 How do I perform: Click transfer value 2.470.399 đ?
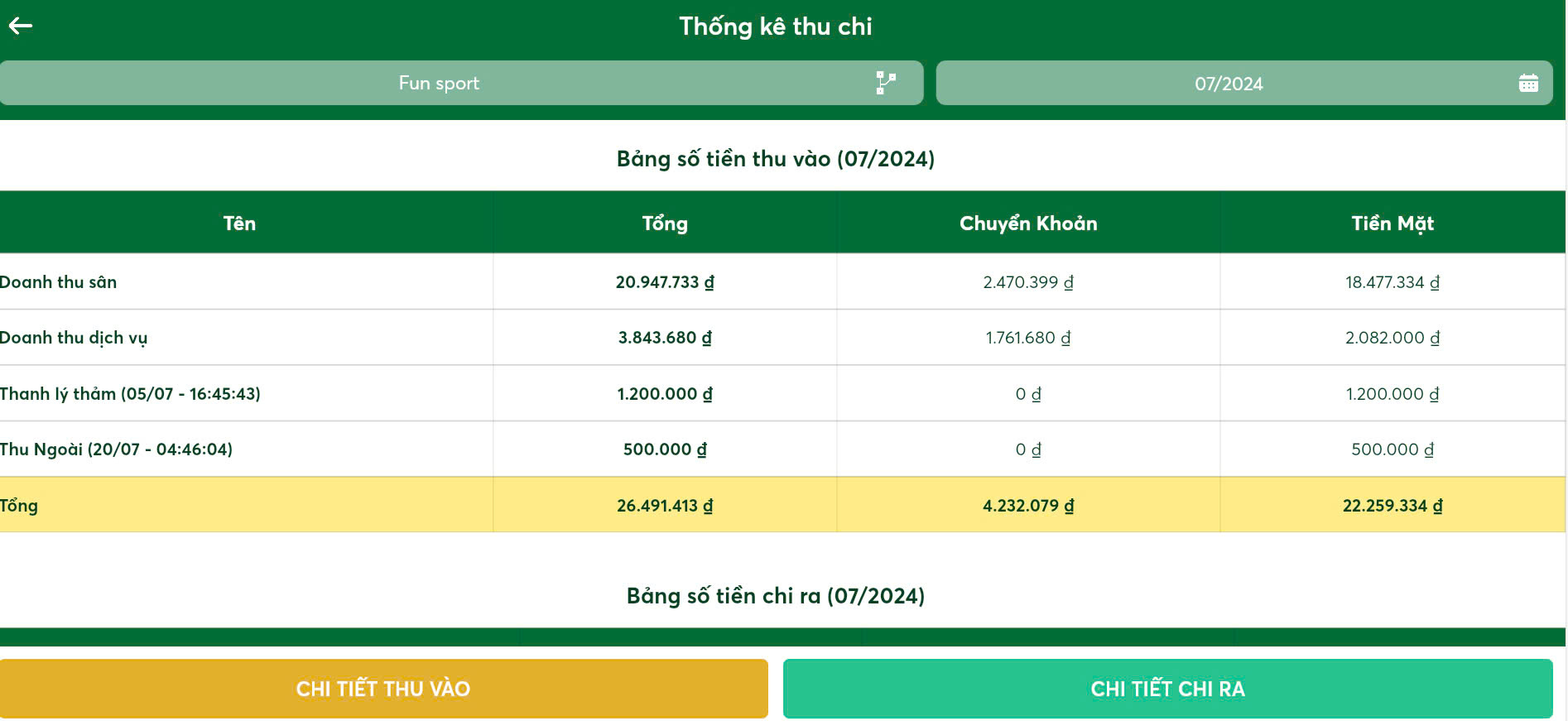(1028, 282)
